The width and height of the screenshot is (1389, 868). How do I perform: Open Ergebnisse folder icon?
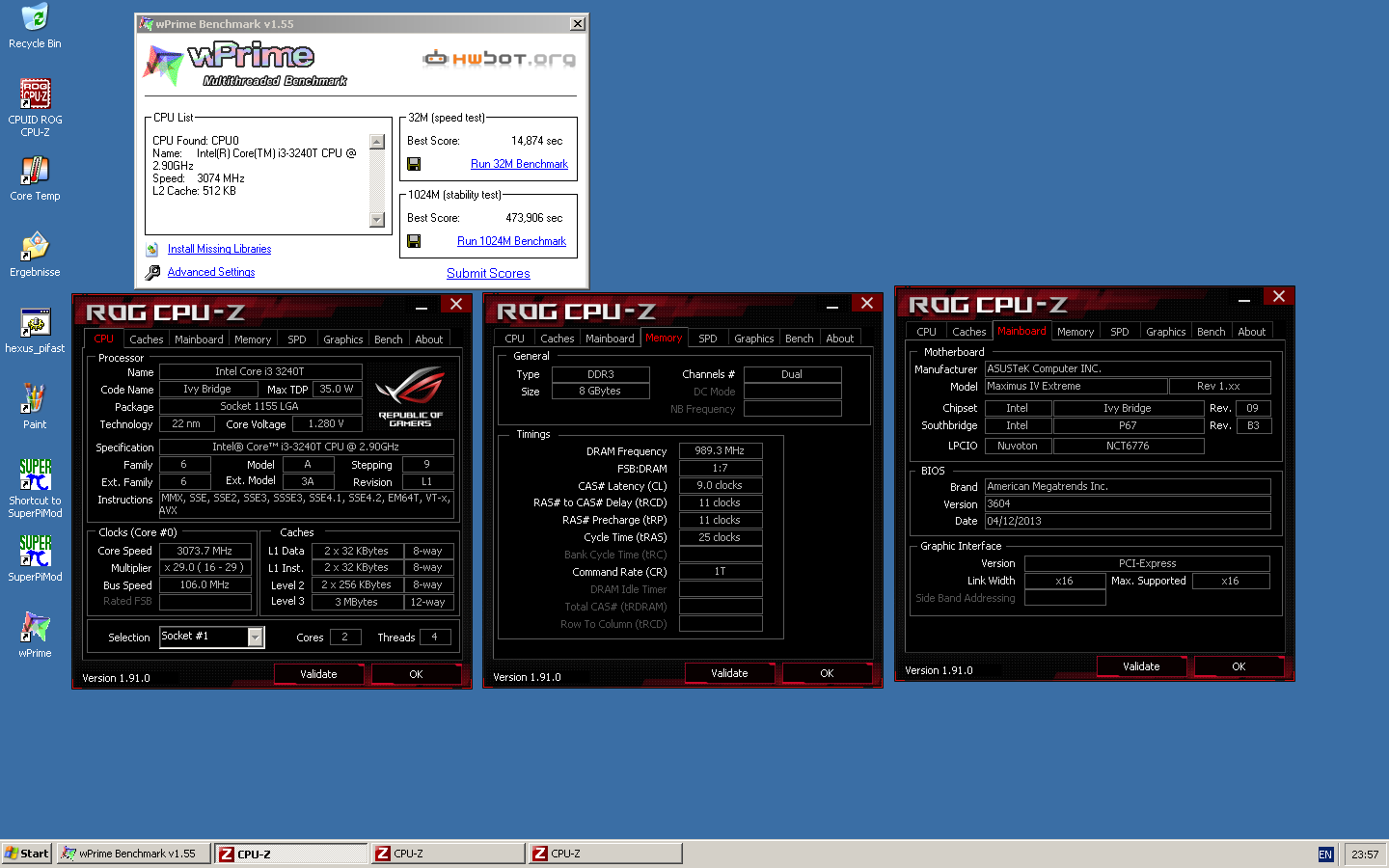(x=35, y=255)
